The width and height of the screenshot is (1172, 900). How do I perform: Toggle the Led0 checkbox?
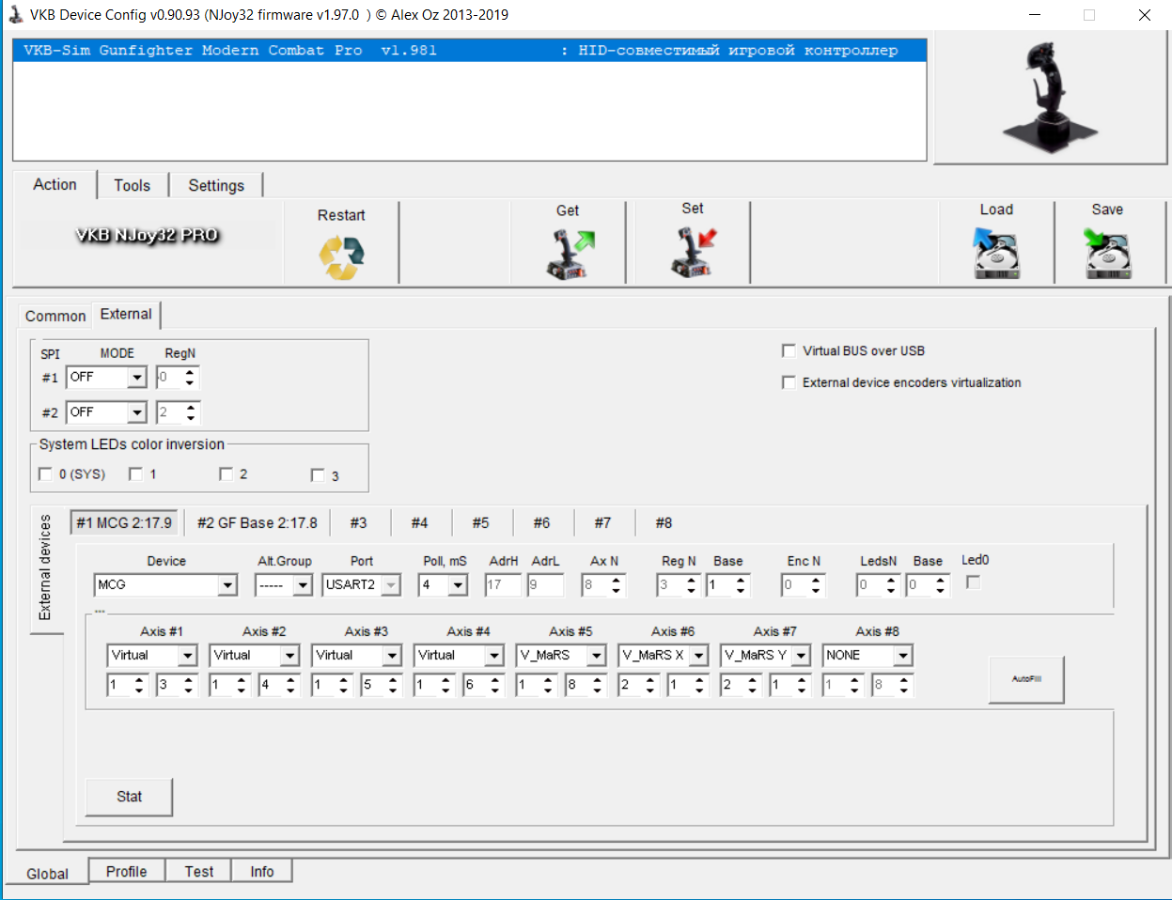tap(973, 582)
